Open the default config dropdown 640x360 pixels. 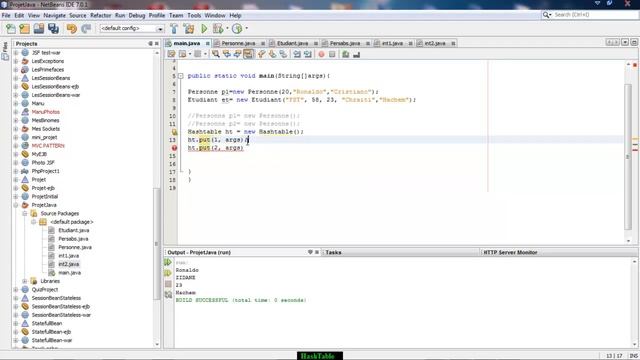(160, 29)
